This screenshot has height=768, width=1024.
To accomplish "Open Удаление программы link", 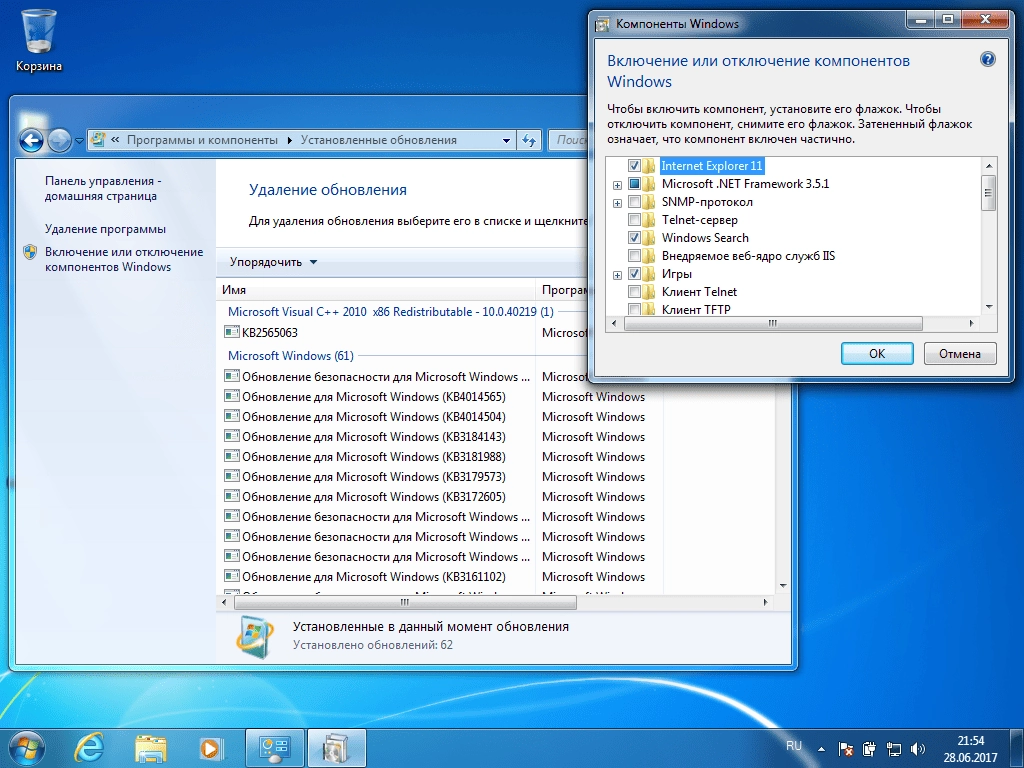I will coord(105,229).
